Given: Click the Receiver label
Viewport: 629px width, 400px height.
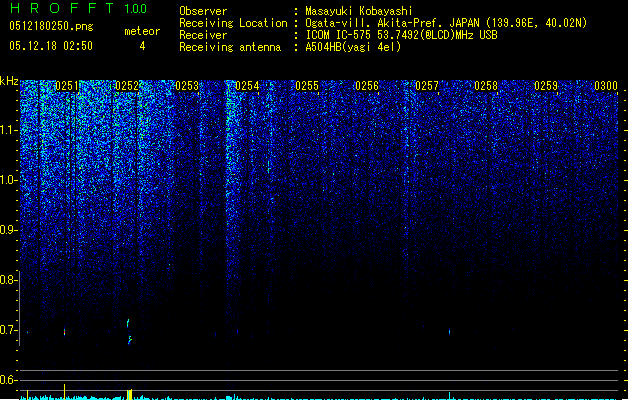Looking at the screenshot, I should (x=203, y=35).
